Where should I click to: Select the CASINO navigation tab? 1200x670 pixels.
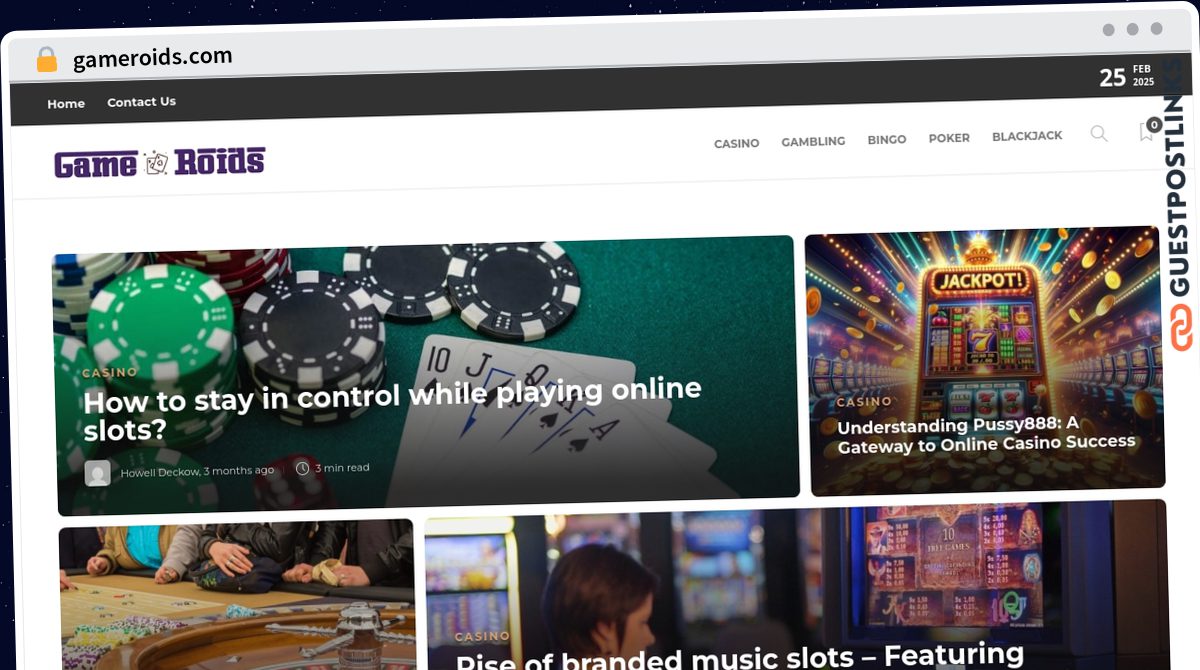[x=736, y=144]
